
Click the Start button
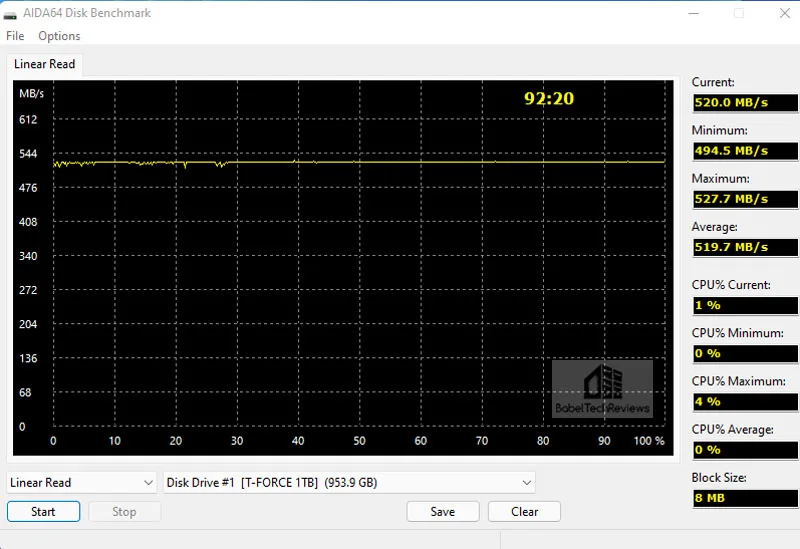pos(43,511)
